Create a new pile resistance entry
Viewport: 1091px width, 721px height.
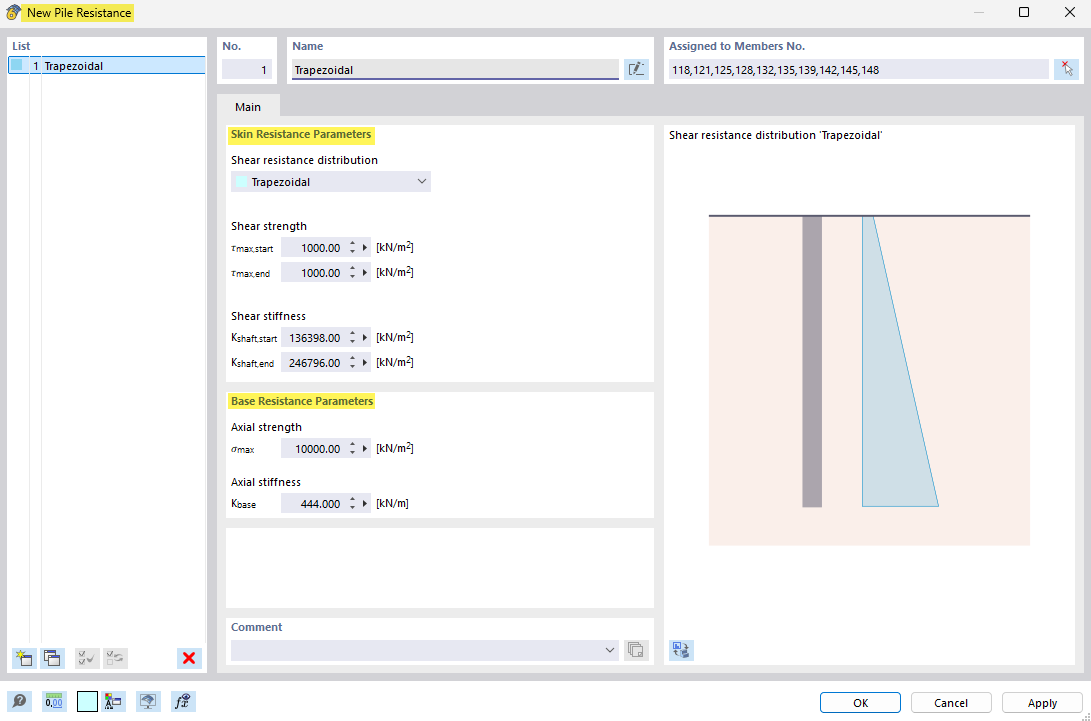[x=23, y=658]
